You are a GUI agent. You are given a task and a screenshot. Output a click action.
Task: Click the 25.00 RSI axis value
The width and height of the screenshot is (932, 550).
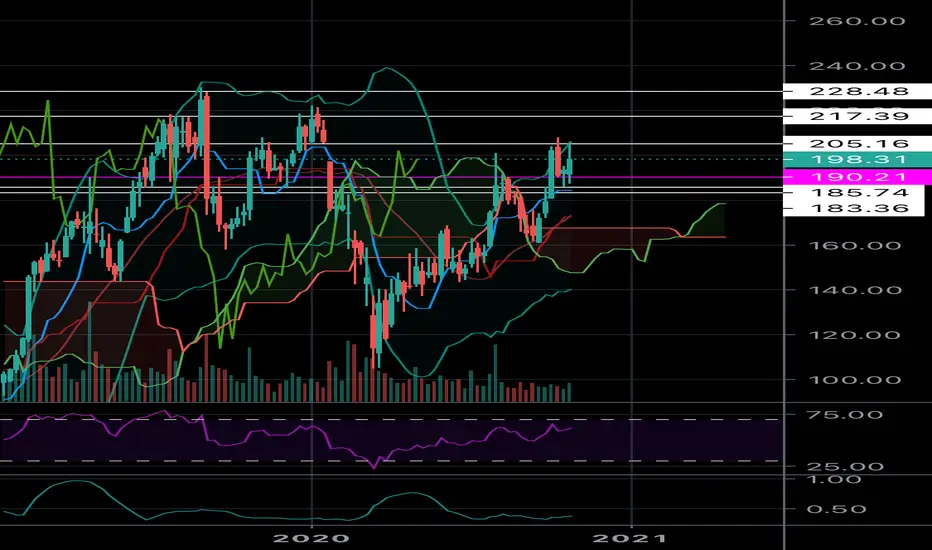[x=844, y=467]
